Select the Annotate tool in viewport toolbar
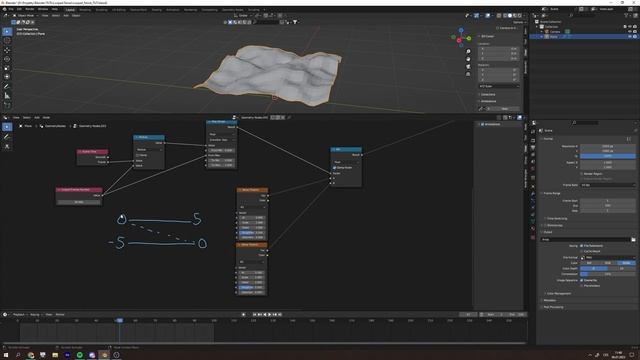Screen dimensions: 640x360 point(7,87)
